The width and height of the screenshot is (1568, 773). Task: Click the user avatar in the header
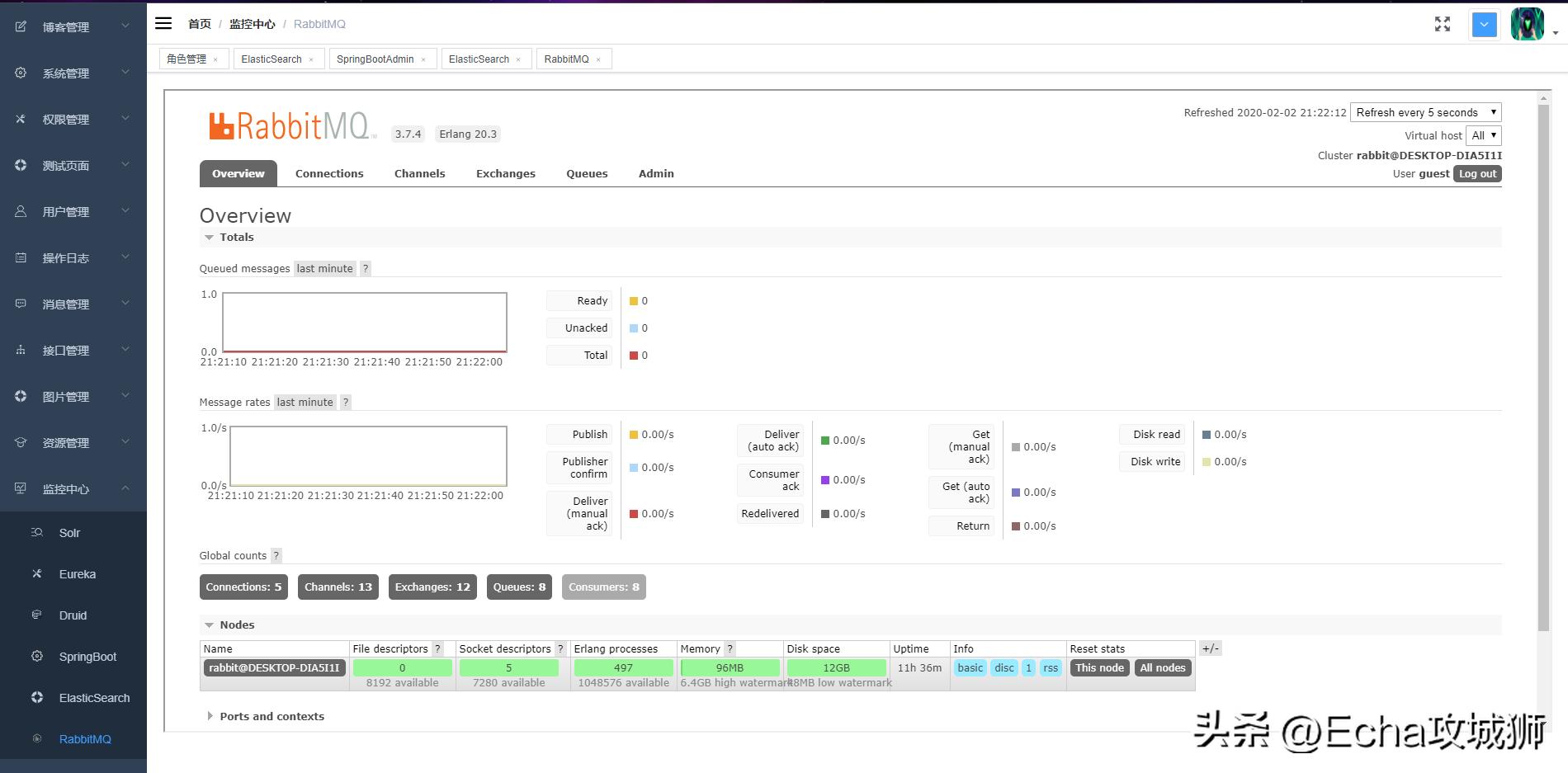1527,25
